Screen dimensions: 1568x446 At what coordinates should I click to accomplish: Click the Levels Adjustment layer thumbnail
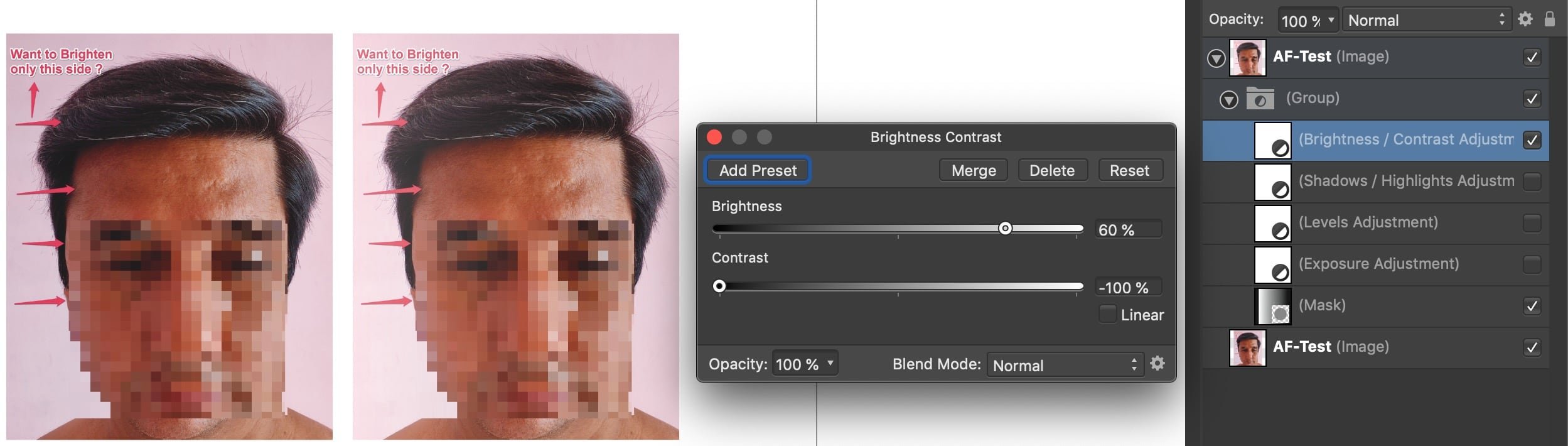[x=1272, y=223]
